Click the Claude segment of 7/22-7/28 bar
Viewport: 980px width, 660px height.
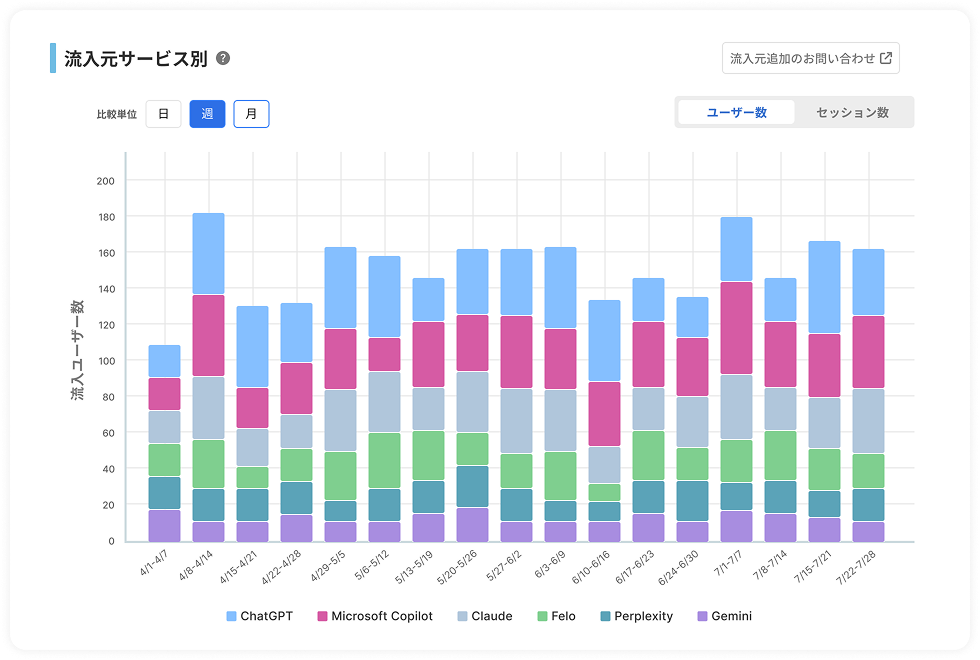(x=868, y=421)
